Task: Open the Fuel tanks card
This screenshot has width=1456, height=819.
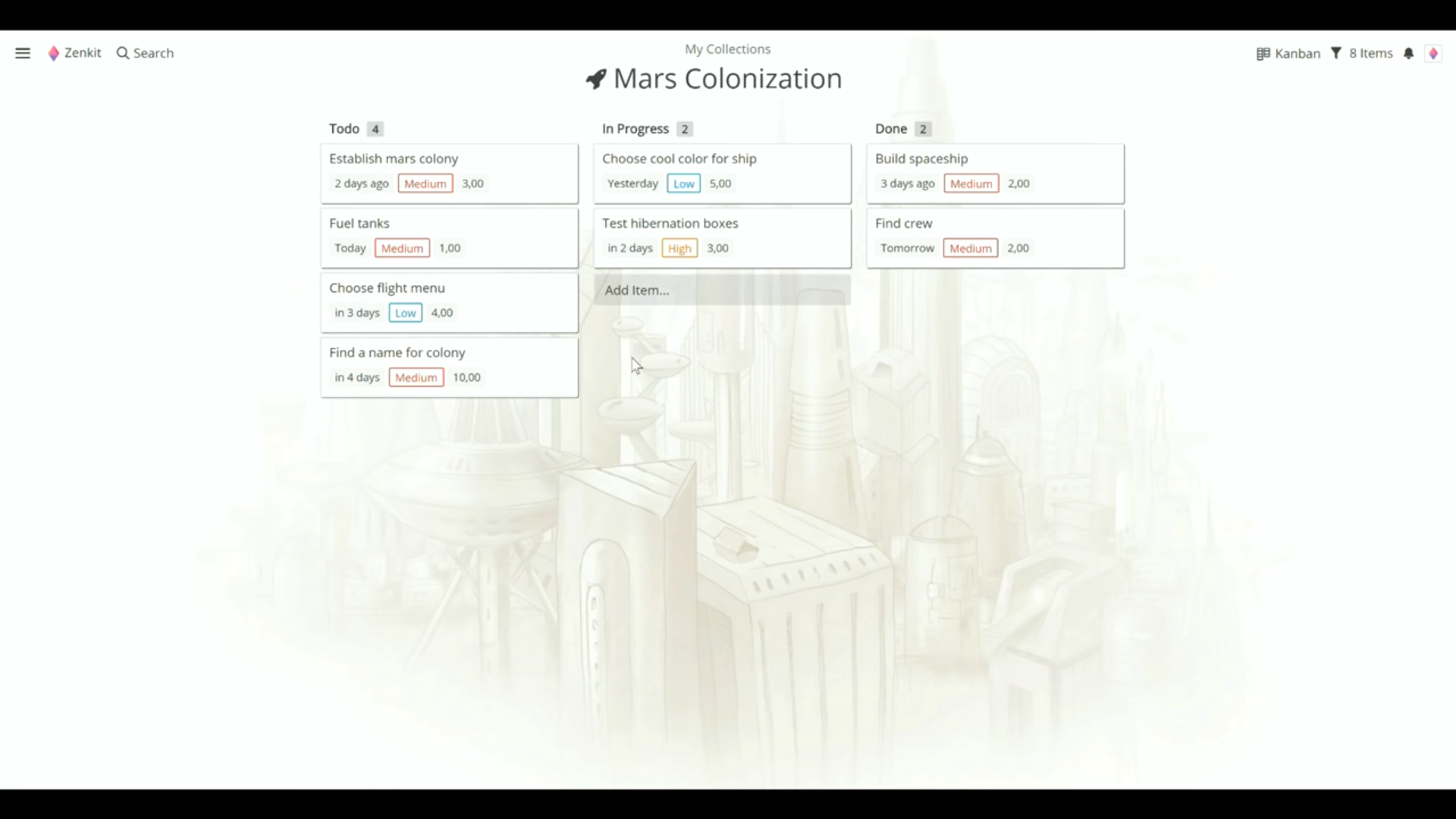Action: pyautogui.click(x=449, y=238)
